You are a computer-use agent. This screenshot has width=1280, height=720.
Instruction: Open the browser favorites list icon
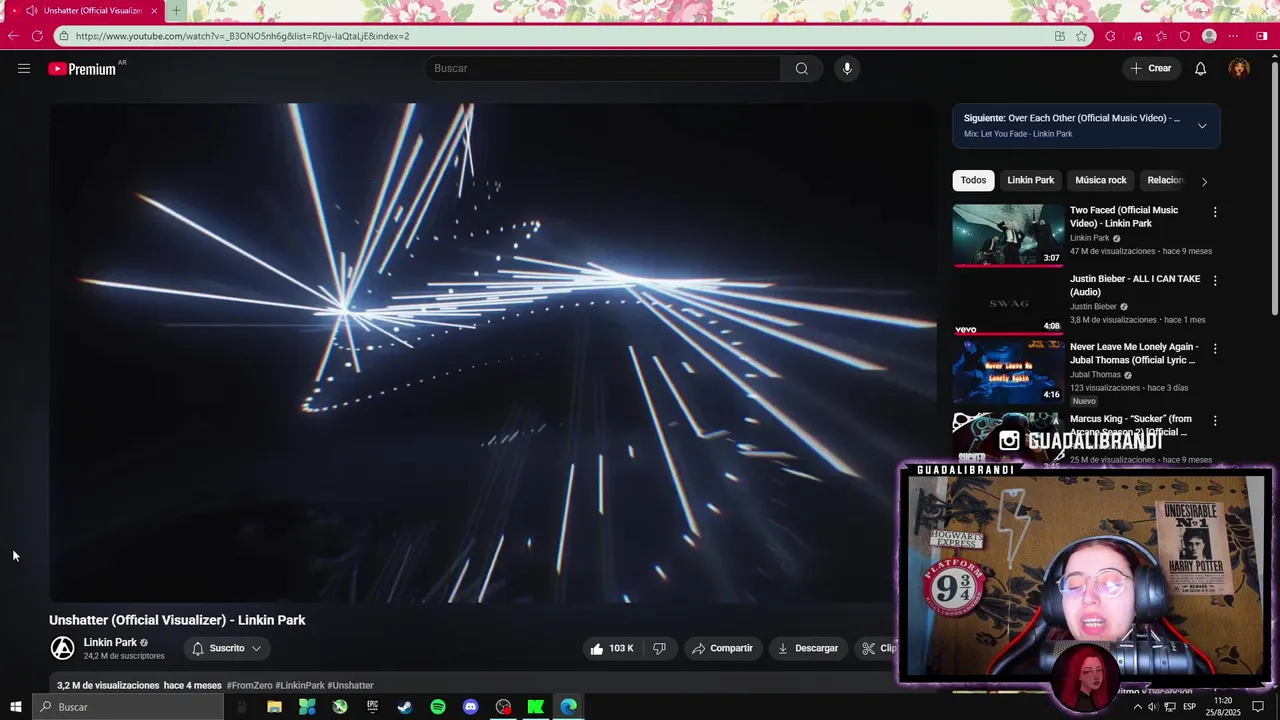(1161, 36)
